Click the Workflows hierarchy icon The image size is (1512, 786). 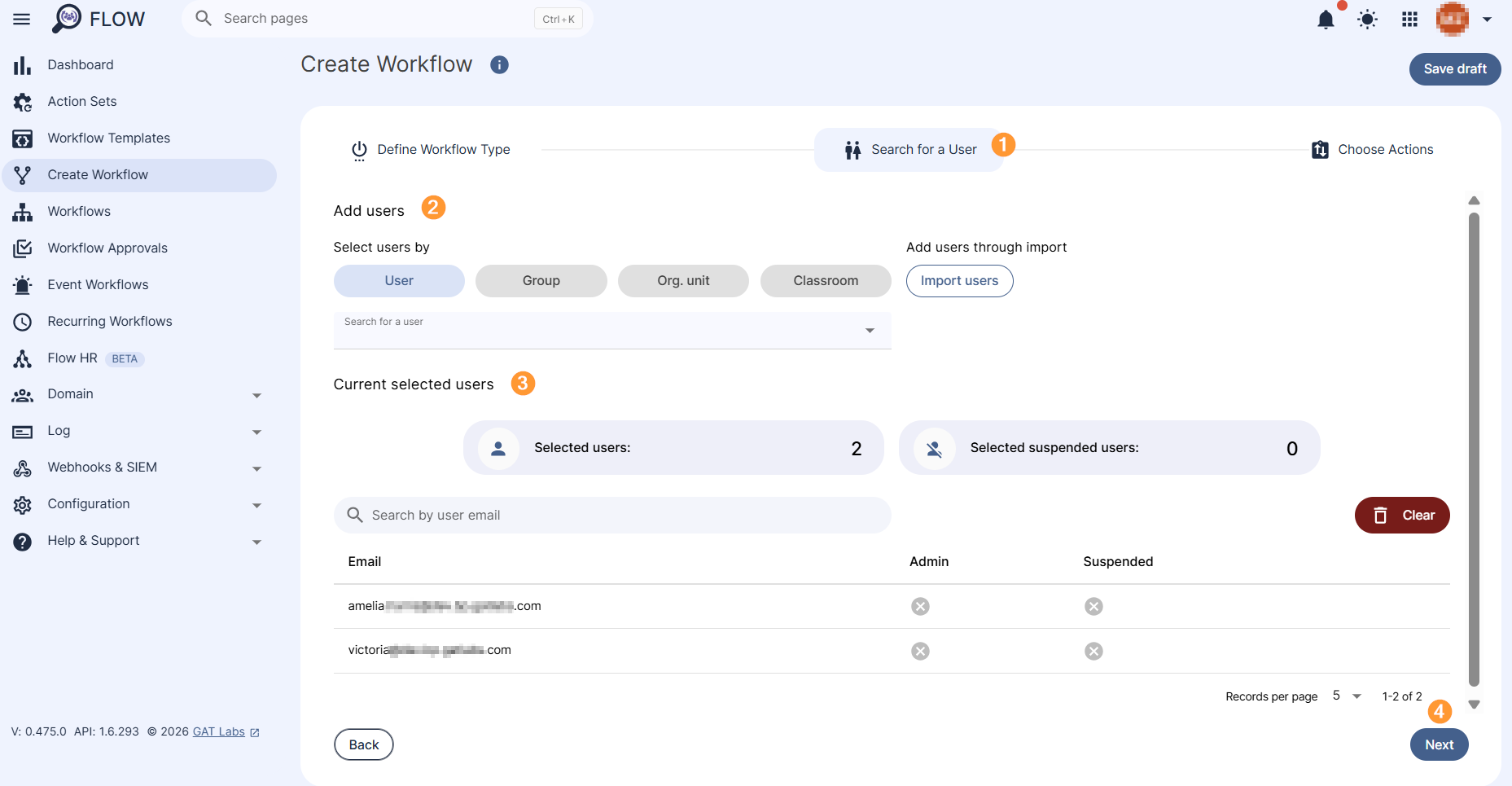click(23, 212)
